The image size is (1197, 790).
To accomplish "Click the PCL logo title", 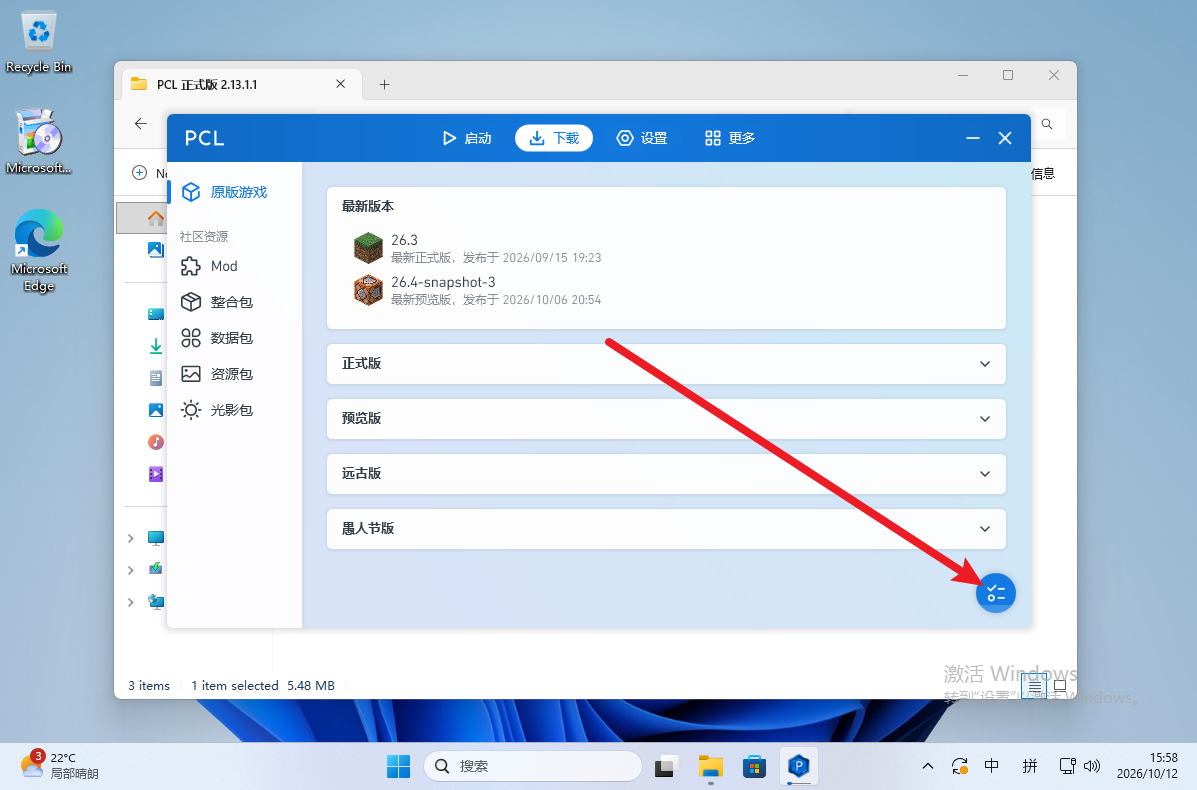I will click(x=204, y=138).
